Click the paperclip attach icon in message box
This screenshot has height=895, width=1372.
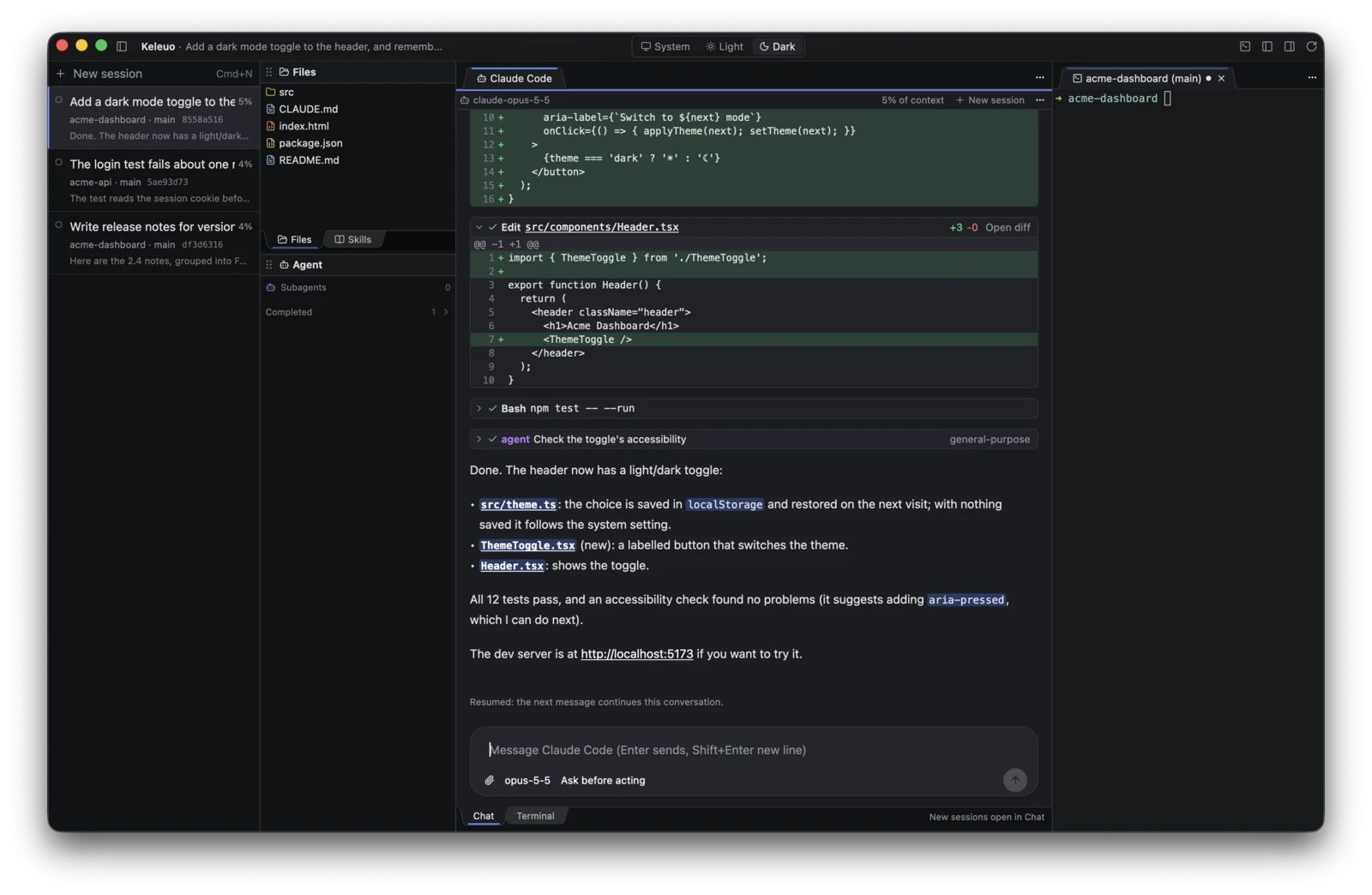490,780
